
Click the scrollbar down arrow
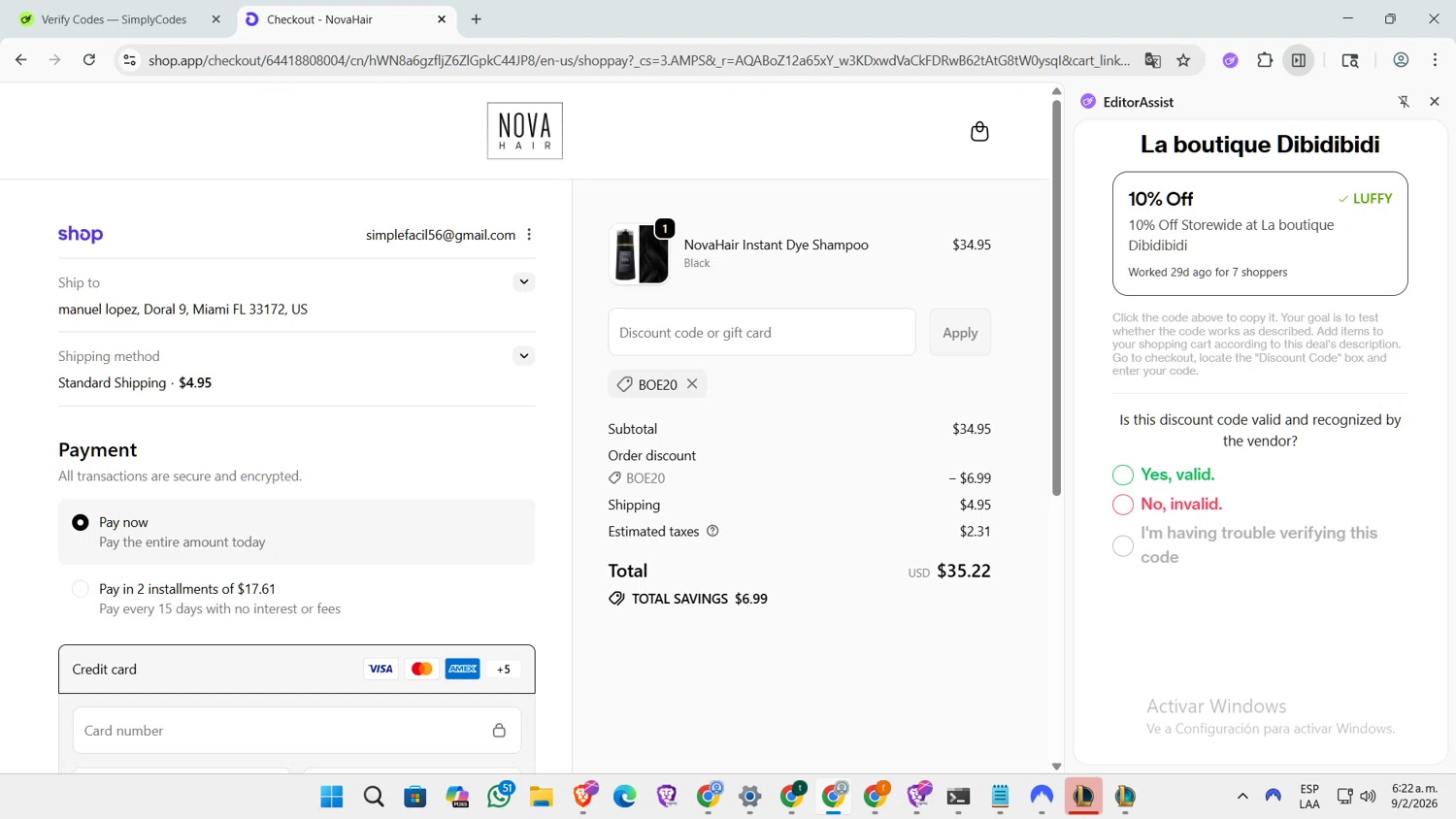pyautogui.click(x=1057, y=767)
